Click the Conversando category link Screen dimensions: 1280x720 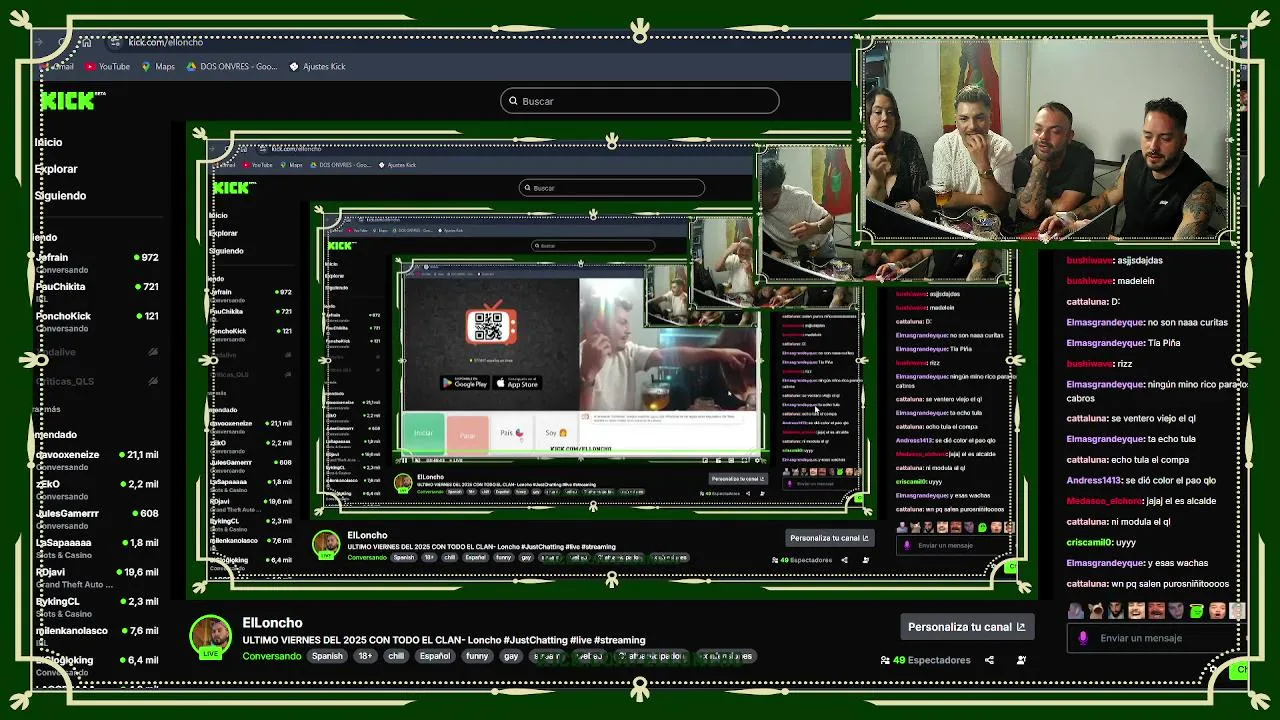[271, 656]
